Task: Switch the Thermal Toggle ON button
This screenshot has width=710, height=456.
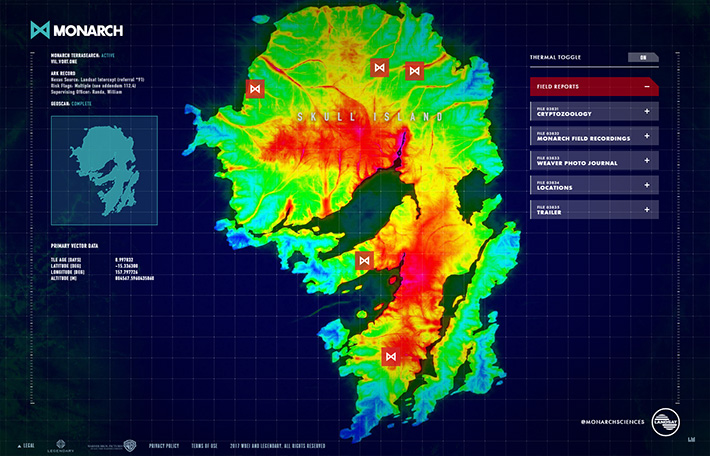Action: point(643,58)
